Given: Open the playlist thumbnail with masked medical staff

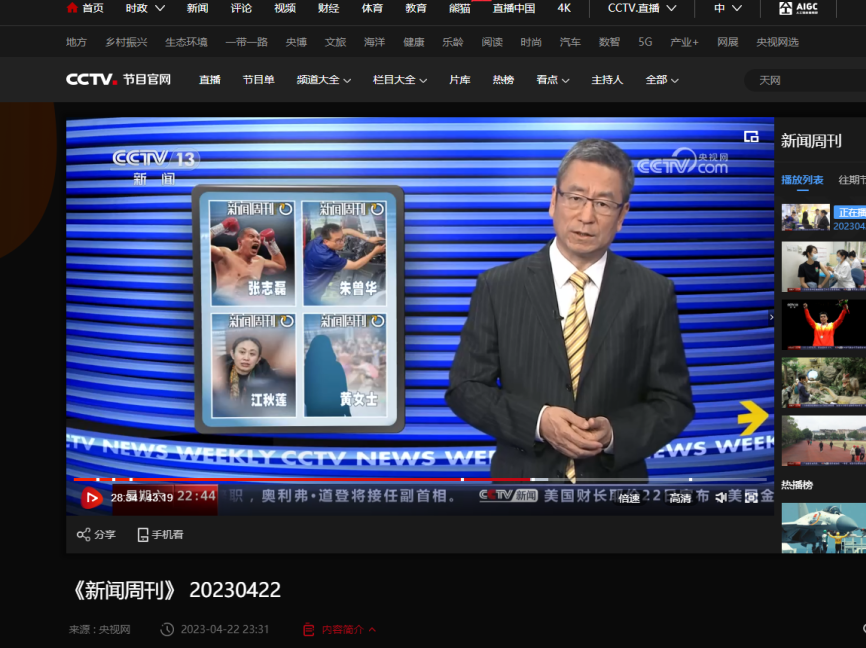Looking at the screenshot, I should [823, 266].
